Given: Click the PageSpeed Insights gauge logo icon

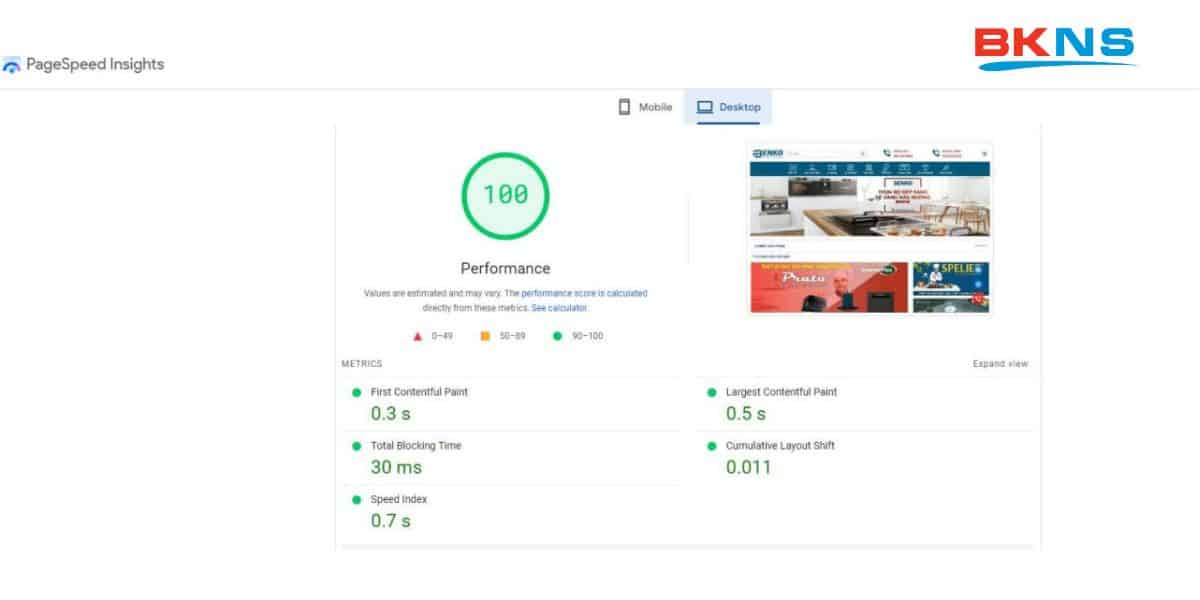Looking at the screenshot, I should click(x=14, y=65).
